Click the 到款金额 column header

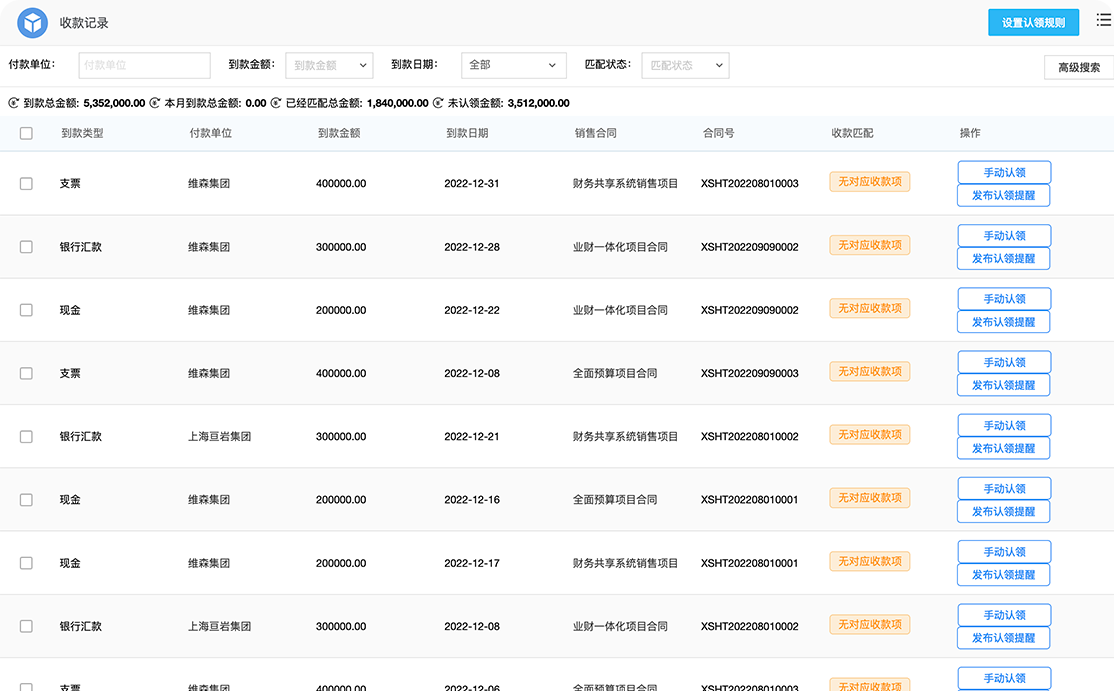(x=339, y=133)
